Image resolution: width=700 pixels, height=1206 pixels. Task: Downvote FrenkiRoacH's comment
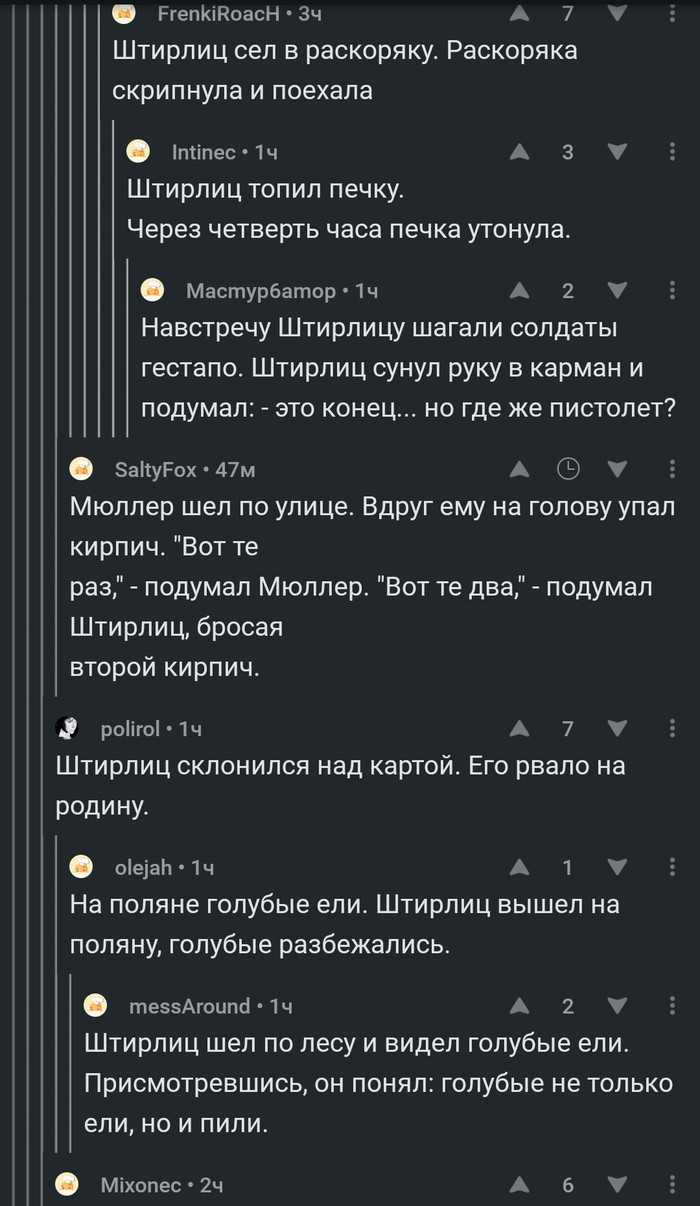[618, 14]
